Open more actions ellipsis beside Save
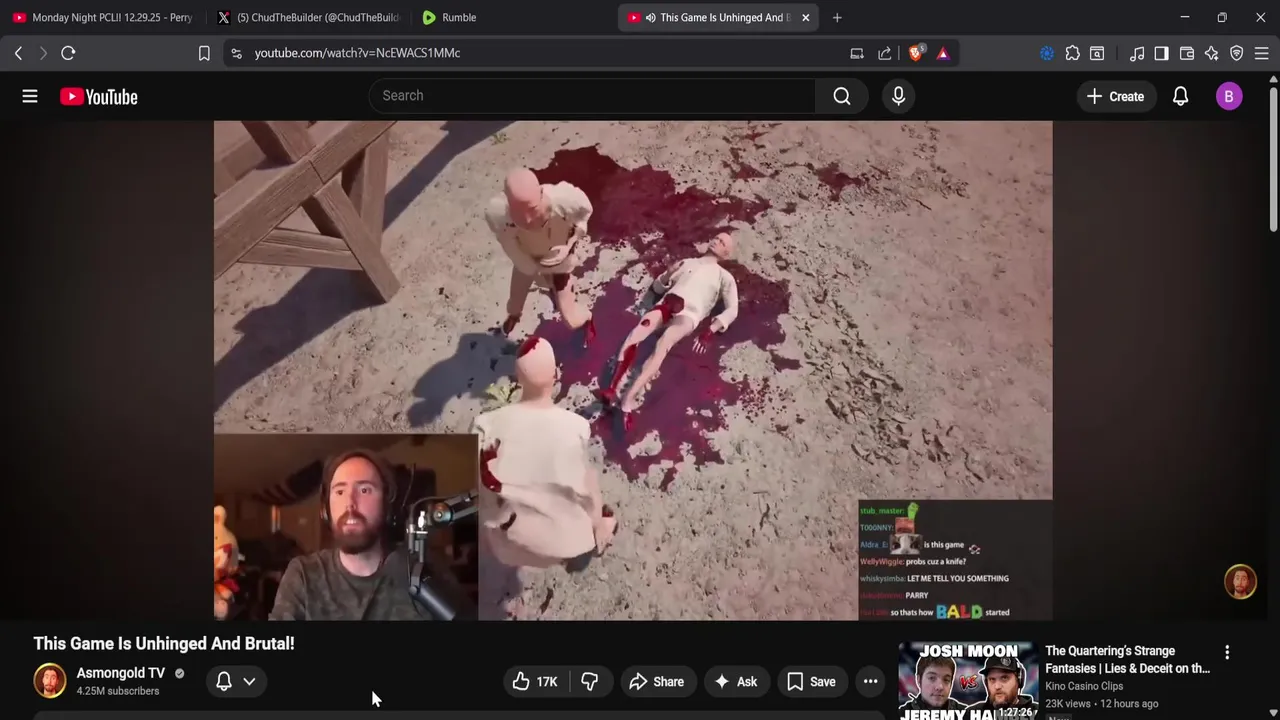 (870, 681)
